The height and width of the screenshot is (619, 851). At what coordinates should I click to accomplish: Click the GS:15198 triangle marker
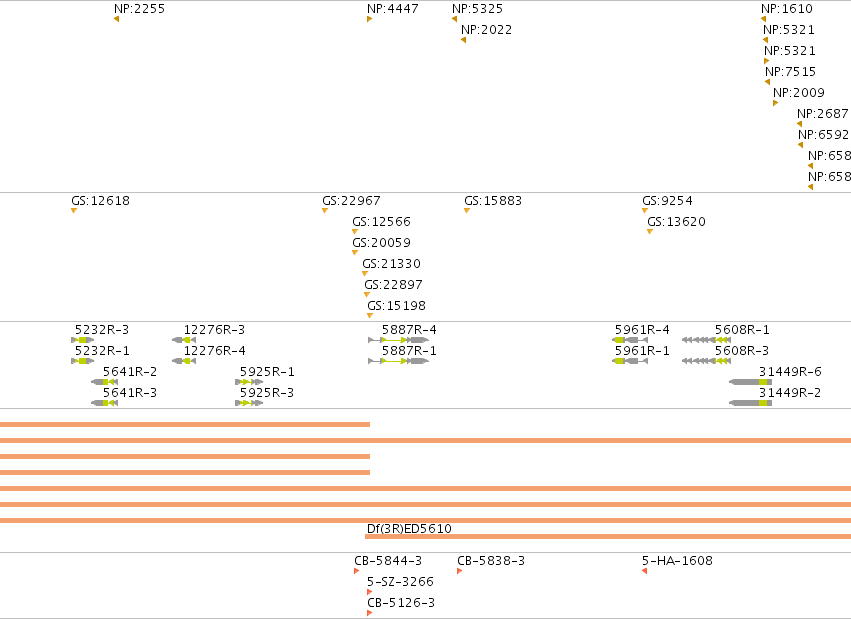tap(370, 316)
